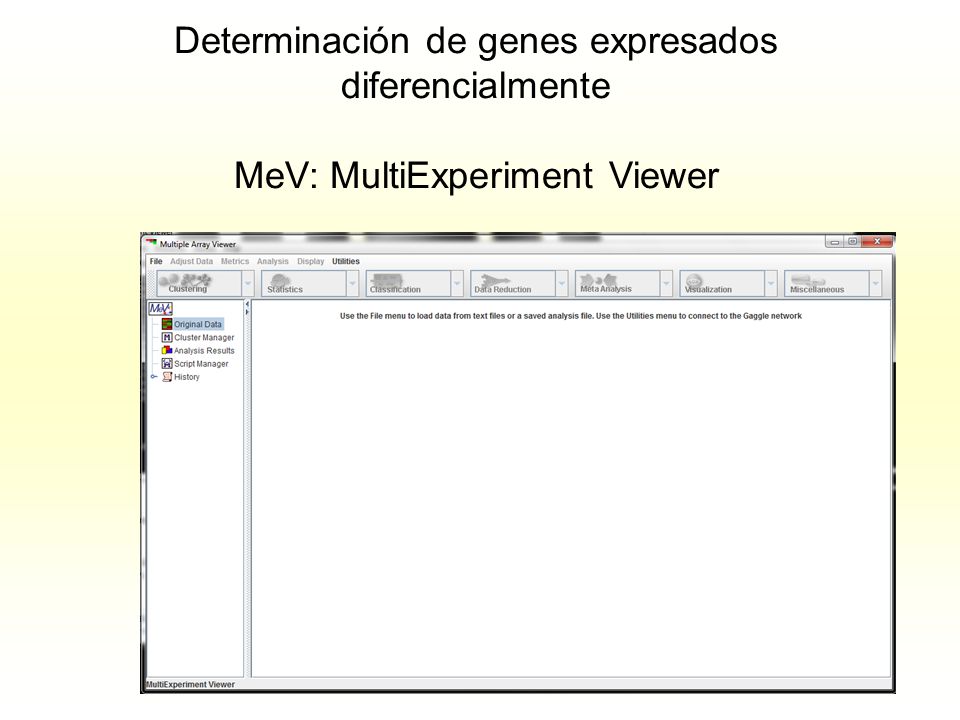This screenshot has height=720, width=960.
Task: Open the Analysis menu
Action: point(272,261)
